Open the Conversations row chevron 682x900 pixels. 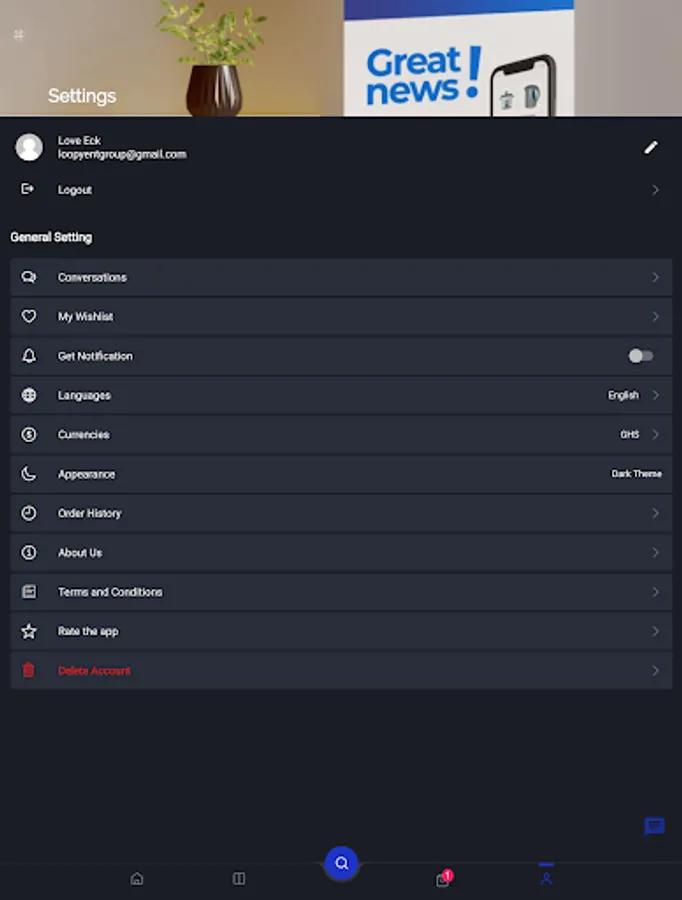point(656,277)
